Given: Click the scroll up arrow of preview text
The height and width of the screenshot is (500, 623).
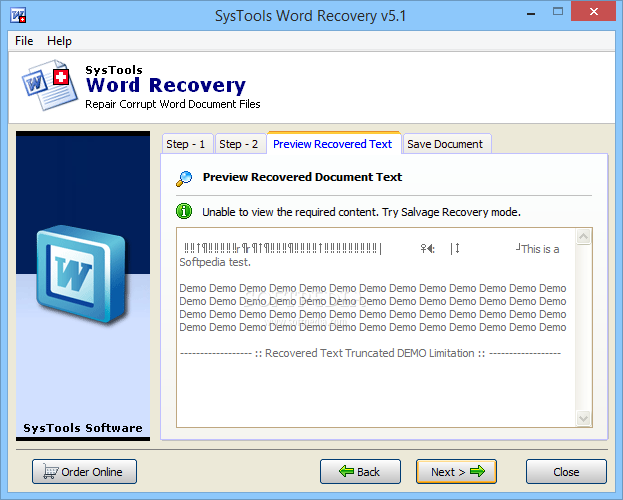Looking at the screenshot, I should [x=583, y=237].
